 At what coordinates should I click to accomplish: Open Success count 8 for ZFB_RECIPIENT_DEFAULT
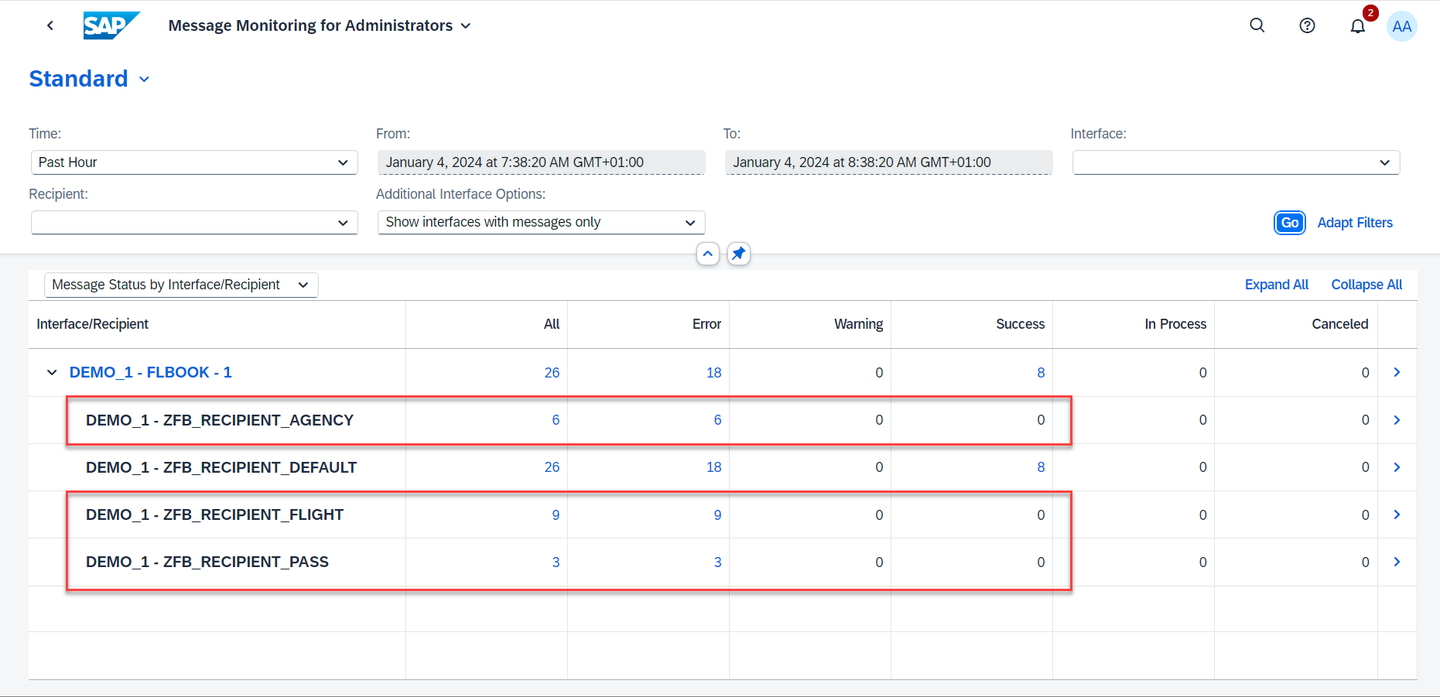point(1040,467)
